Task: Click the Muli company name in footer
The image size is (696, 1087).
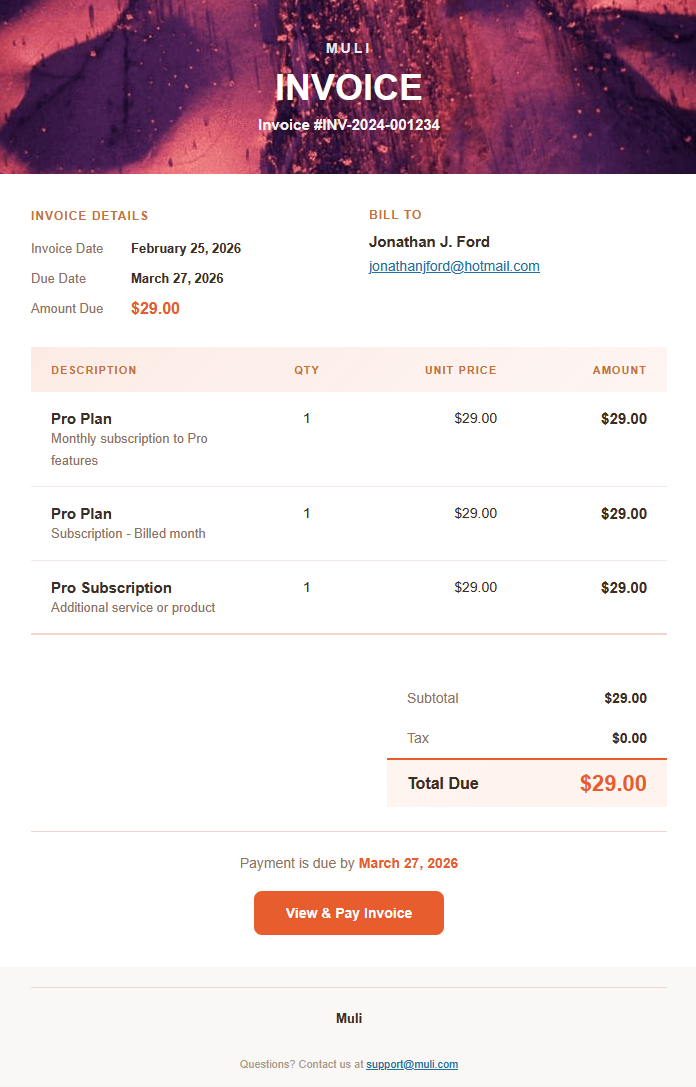Action: point(348,1018)
